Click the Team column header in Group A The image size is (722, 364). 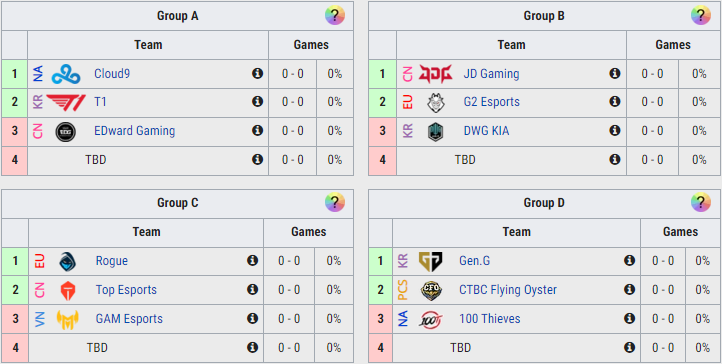coord(148,45)
